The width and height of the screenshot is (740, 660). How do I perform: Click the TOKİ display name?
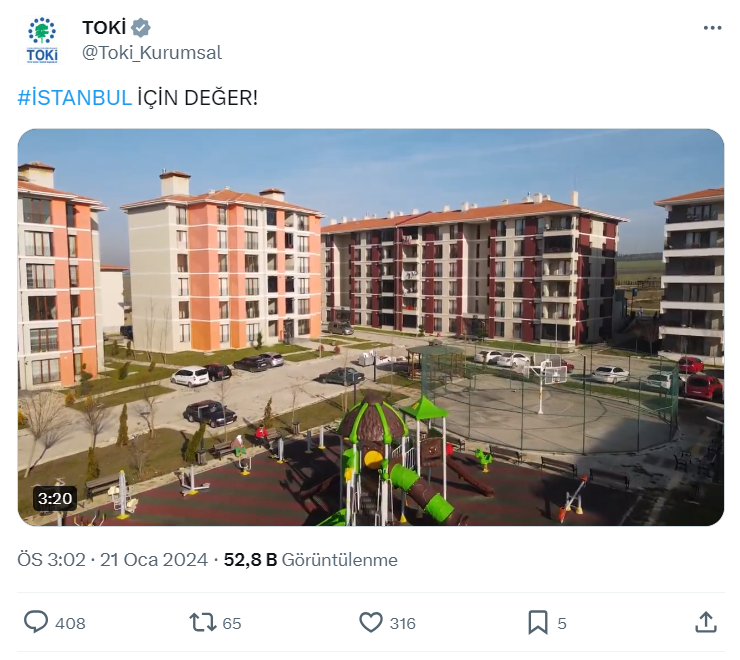[x=104, y=28]
